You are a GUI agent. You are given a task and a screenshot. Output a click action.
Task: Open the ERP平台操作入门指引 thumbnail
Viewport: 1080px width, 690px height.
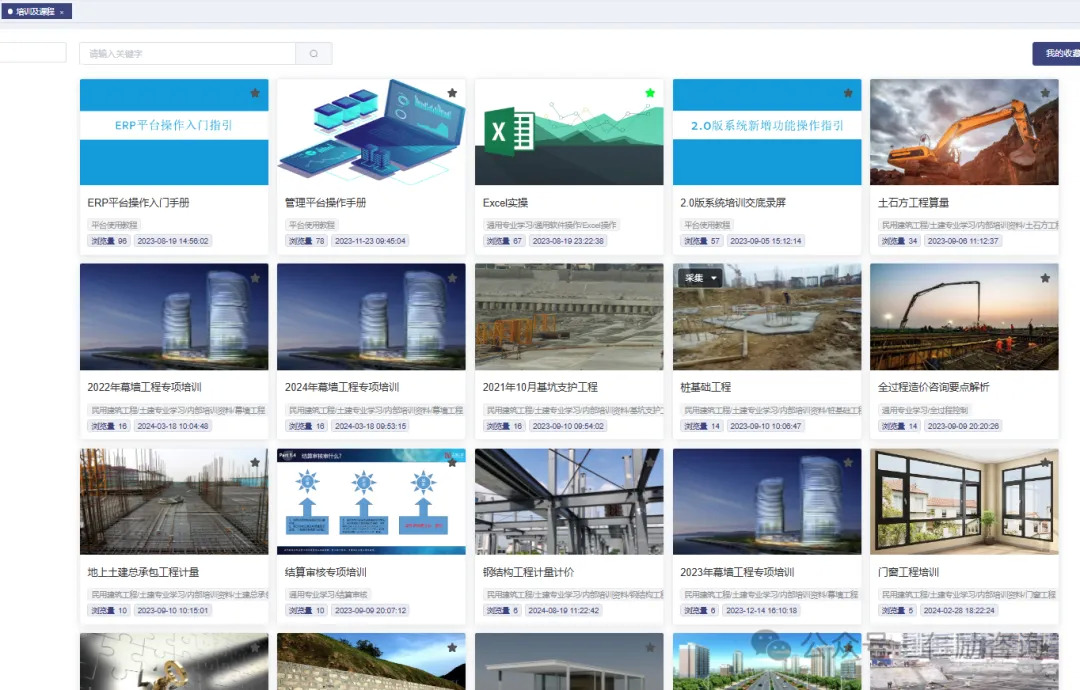(x=174, y=132)
